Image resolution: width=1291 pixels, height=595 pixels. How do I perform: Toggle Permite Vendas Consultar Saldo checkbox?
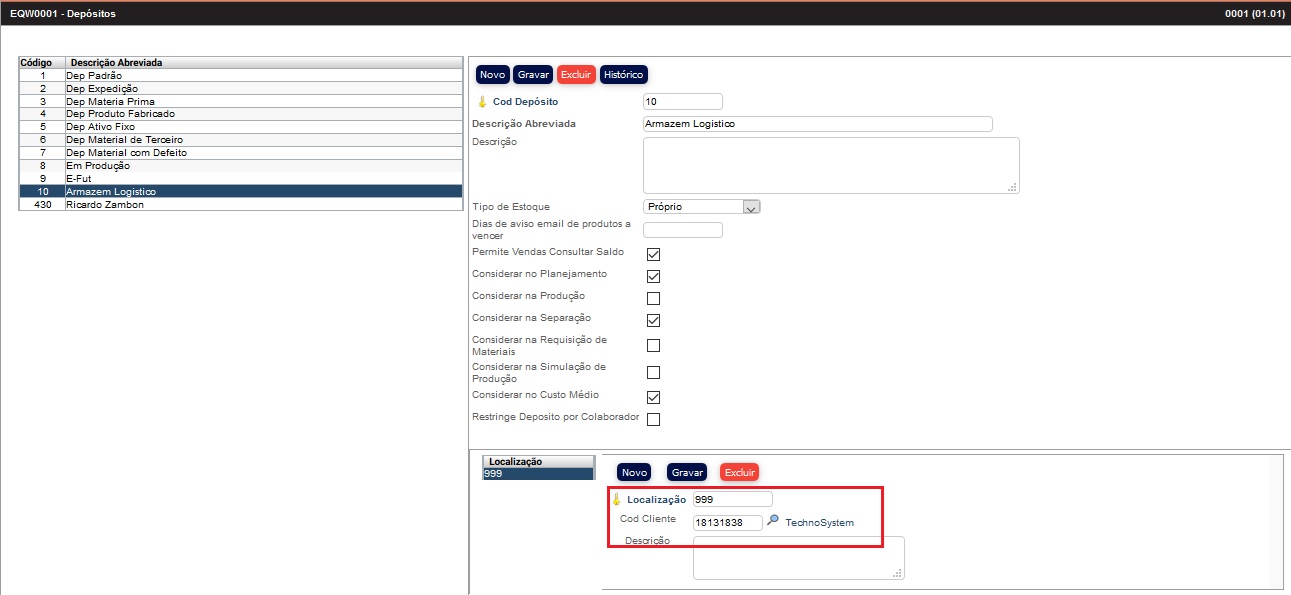tap(653, 254)
